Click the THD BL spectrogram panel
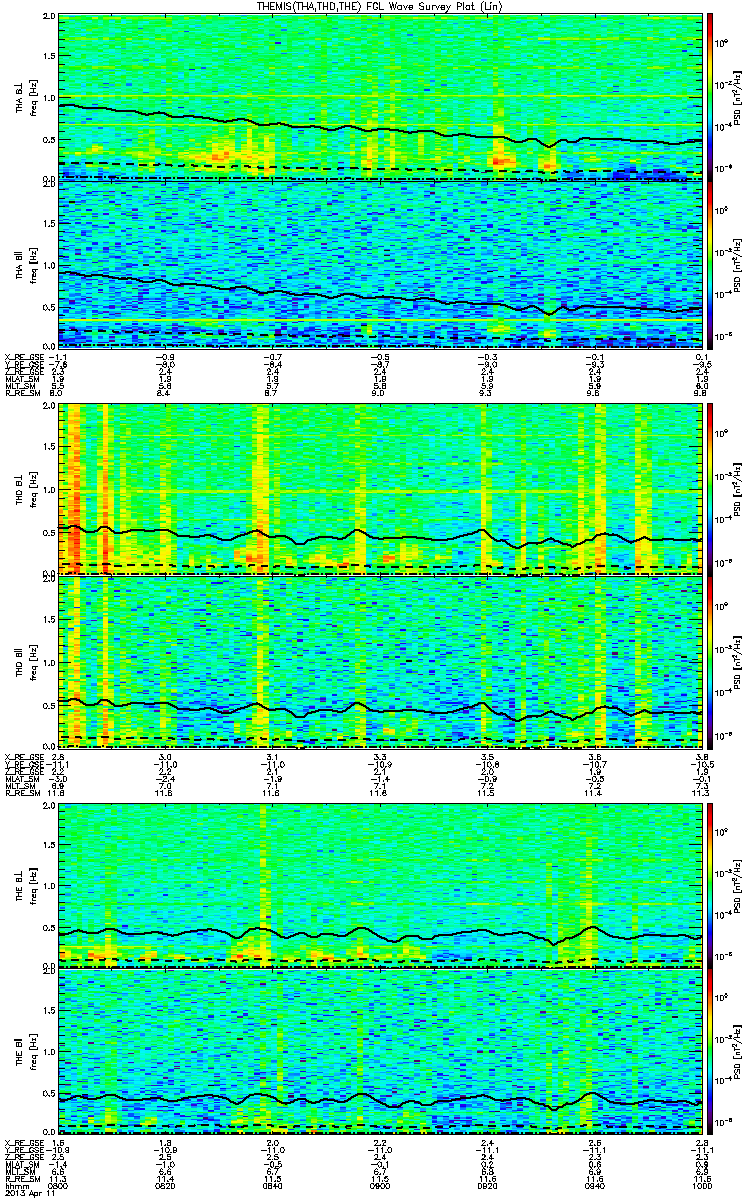Screen dimensions: 750x1200 [380, 488]
